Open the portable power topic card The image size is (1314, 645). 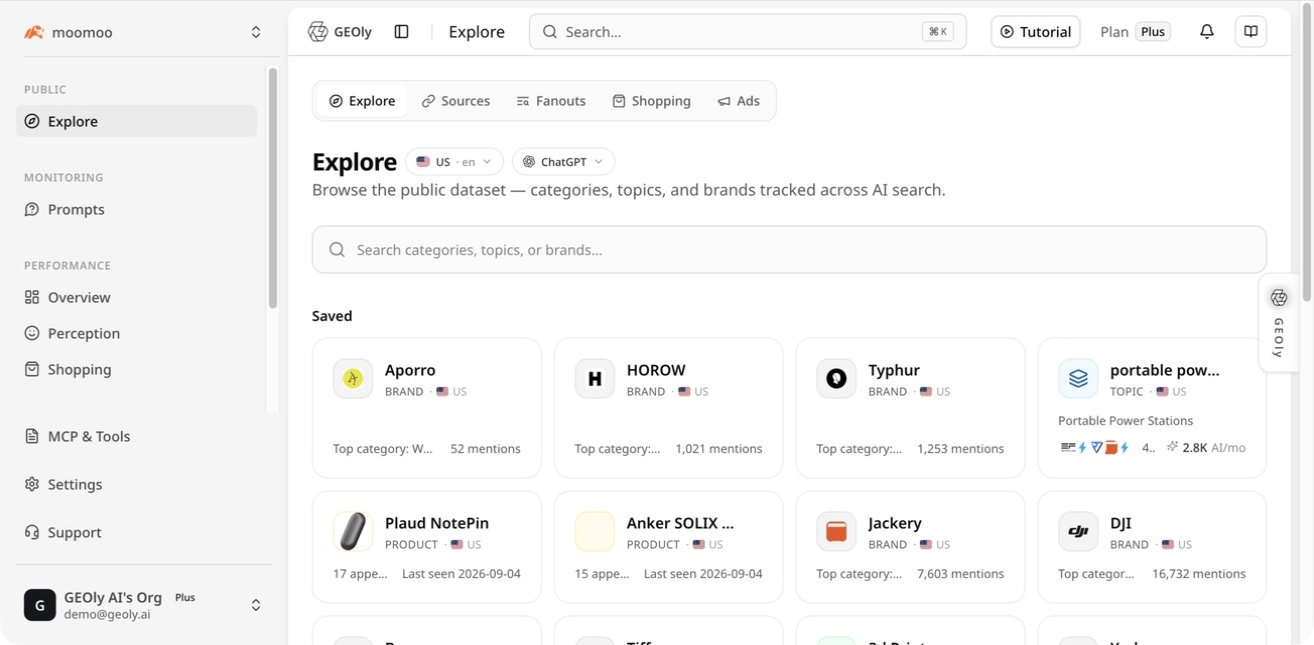[x=1152, y=408]
